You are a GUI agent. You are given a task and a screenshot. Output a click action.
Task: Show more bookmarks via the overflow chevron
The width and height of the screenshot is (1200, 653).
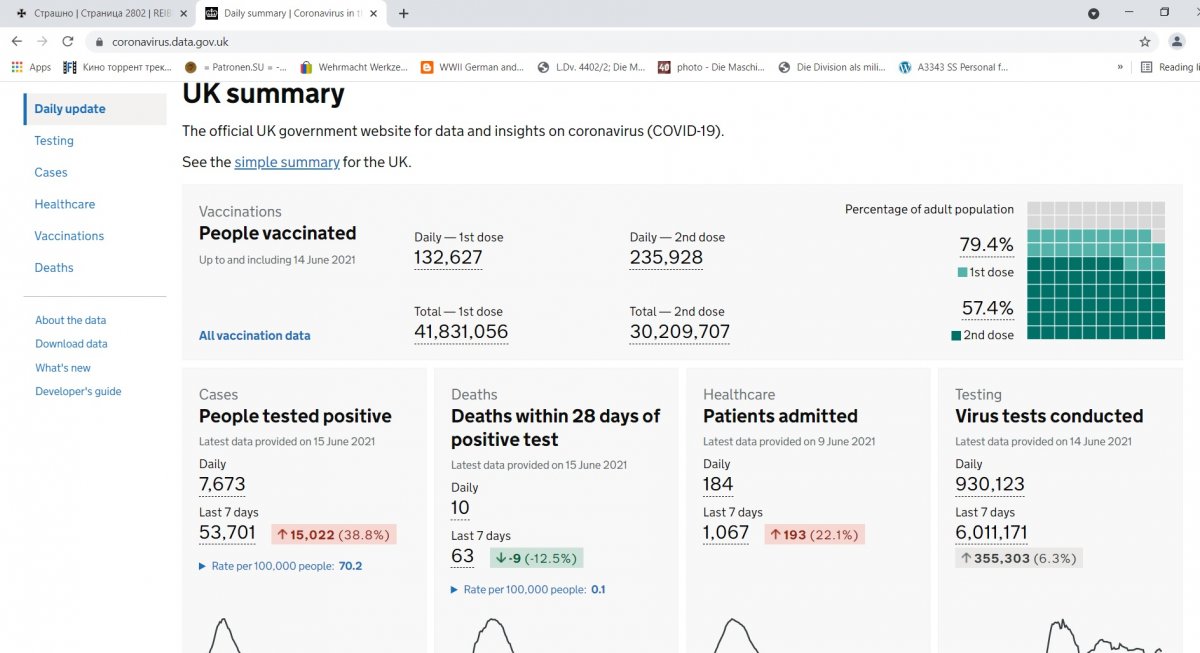(x=1120, y=67)
